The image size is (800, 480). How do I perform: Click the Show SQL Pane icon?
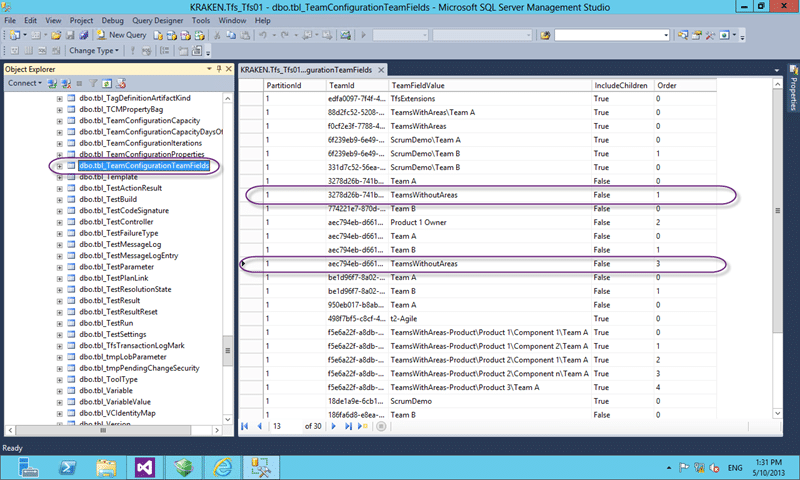point(42,50)
